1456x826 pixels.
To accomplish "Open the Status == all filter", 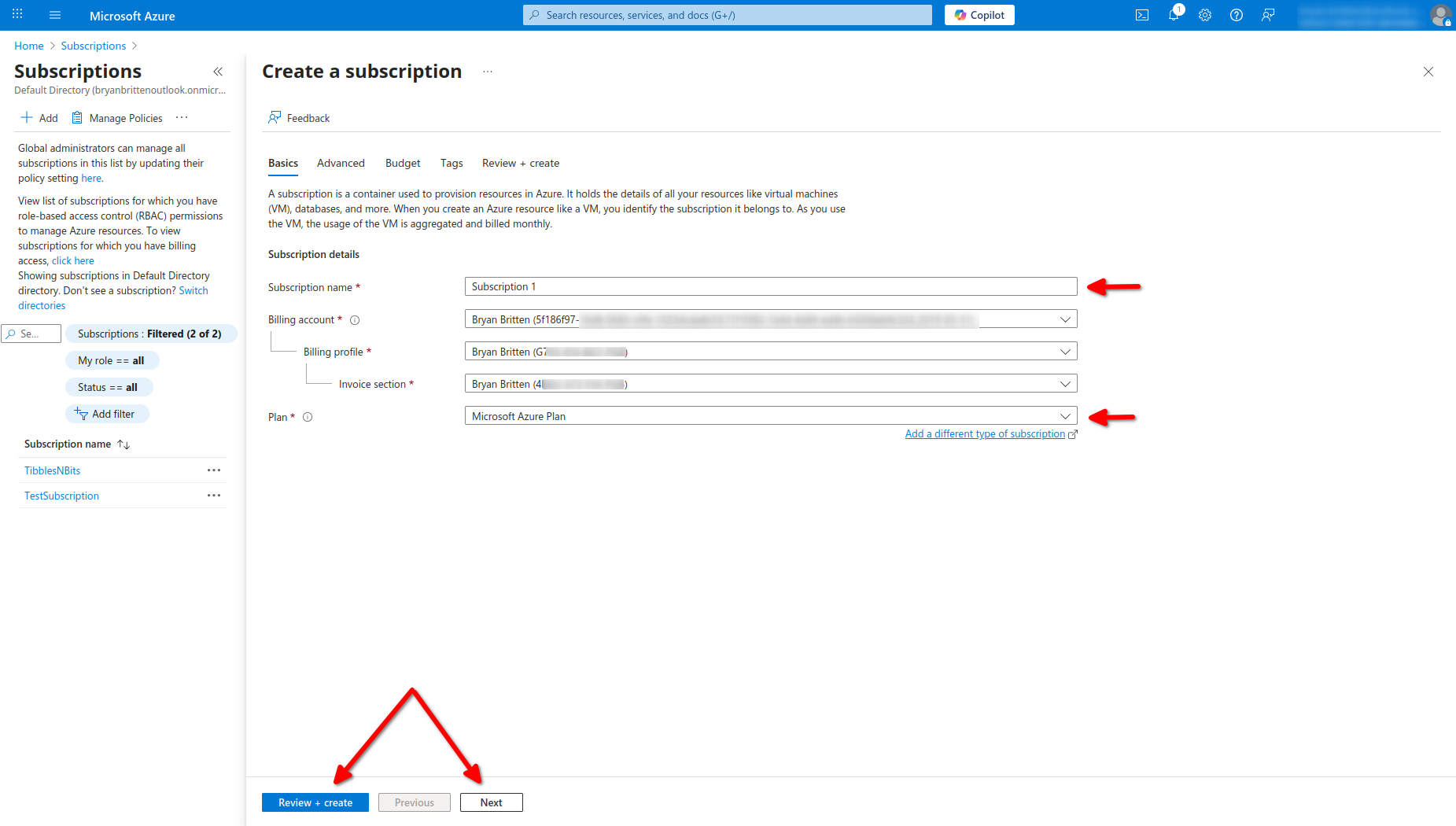I will tap(109, 387).
